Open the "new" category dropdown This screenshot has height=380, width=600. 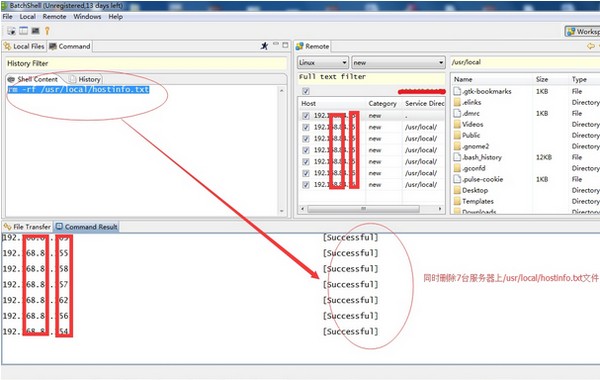[398, 62]
